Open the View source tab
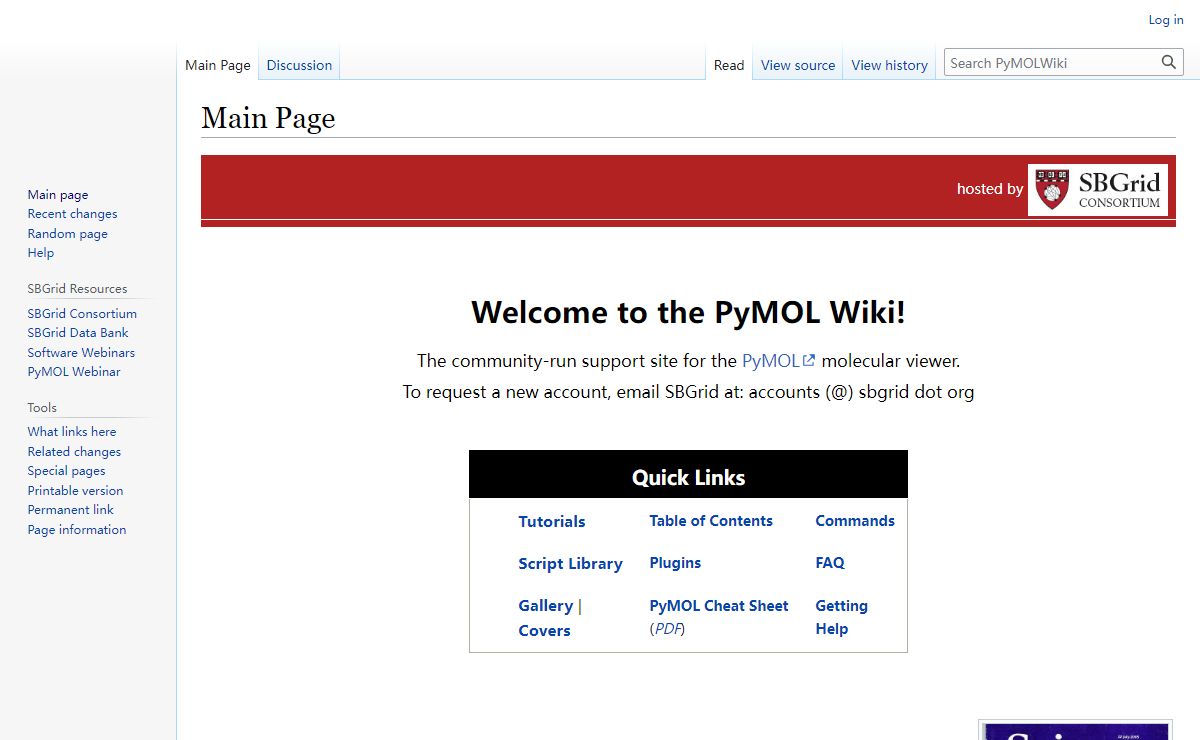This screenshot has height=740, width=1200. [798, 65]
